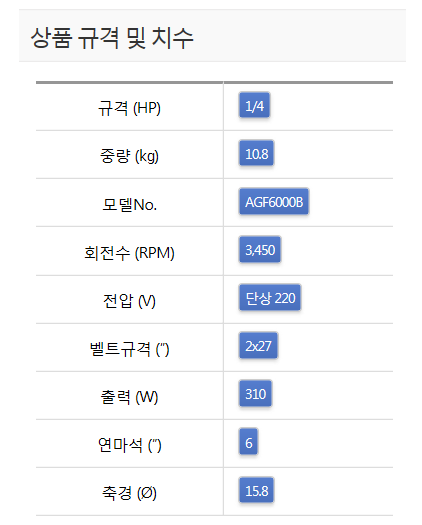Select the 10.8 weight value badge
This screenshot has height=525, width=422.
[x=257, y=153]
